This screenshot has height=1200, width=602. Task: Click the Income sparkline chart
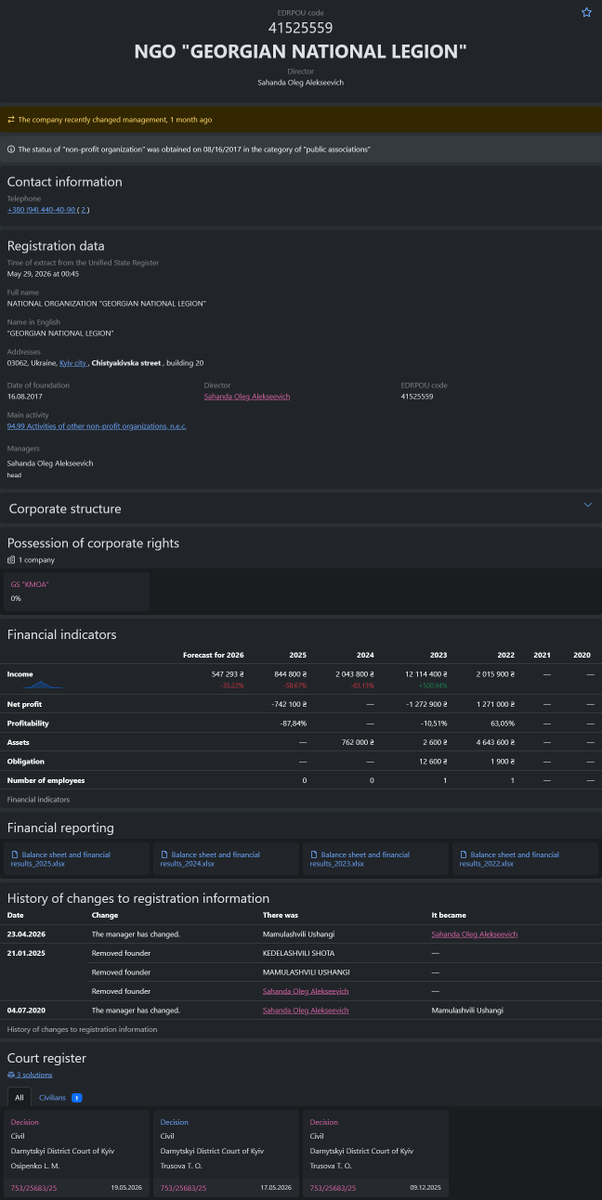click(43, 685)
